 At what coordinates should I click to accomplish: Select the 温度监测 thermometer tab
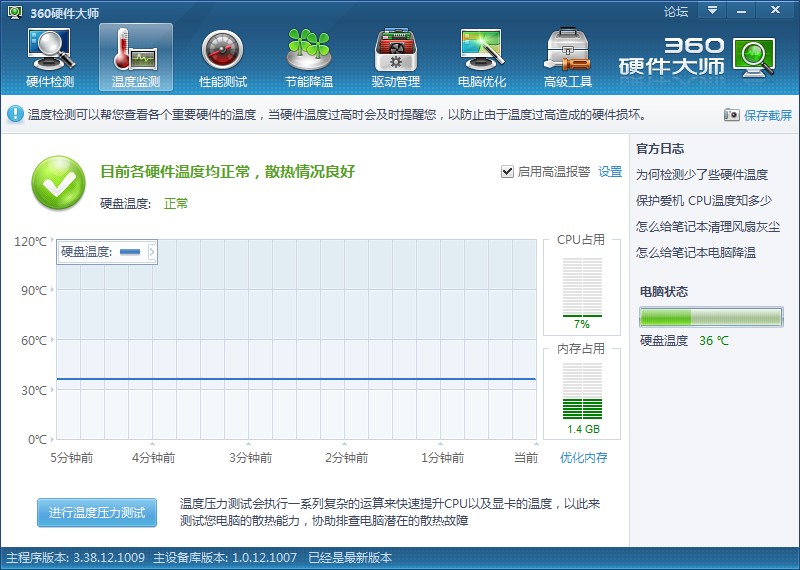point(136,58)
